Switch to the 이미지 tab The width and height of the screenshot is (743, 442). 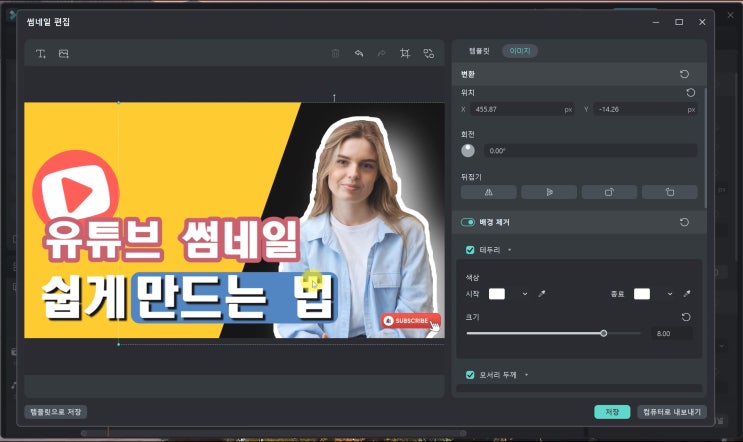pos(520,51)
